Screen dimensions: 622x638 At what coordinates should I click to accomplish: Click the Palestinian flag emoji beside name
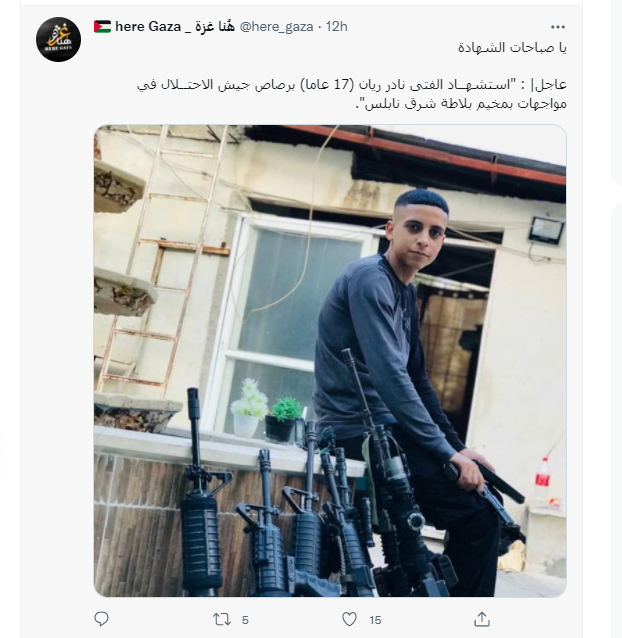tap(102, 26)
